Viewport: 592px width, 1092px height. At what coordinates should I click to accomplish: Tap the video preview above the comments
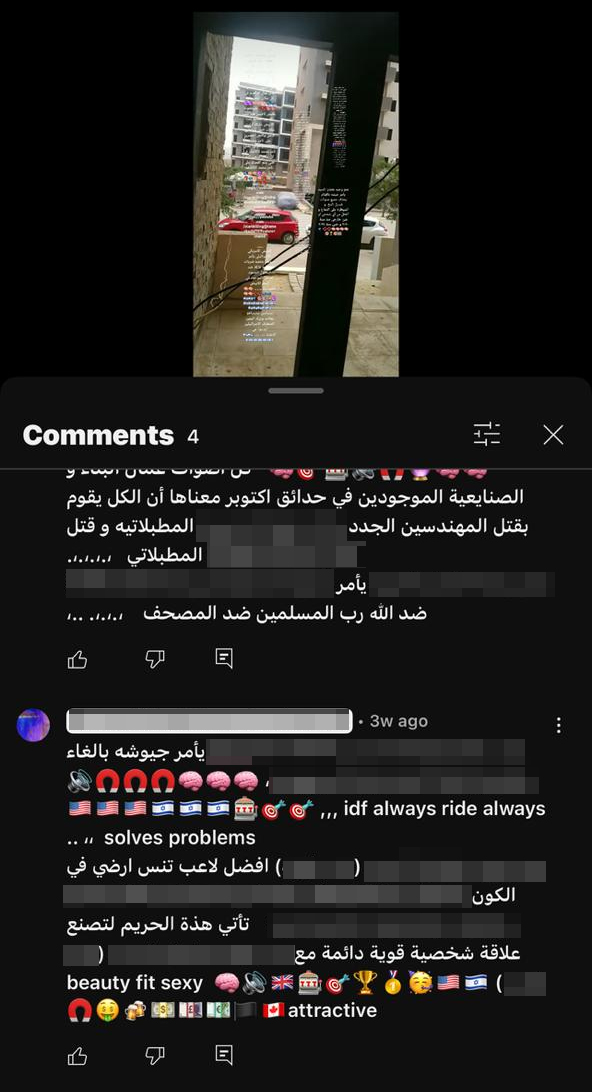pyautogui.click(x=296, y=194)
